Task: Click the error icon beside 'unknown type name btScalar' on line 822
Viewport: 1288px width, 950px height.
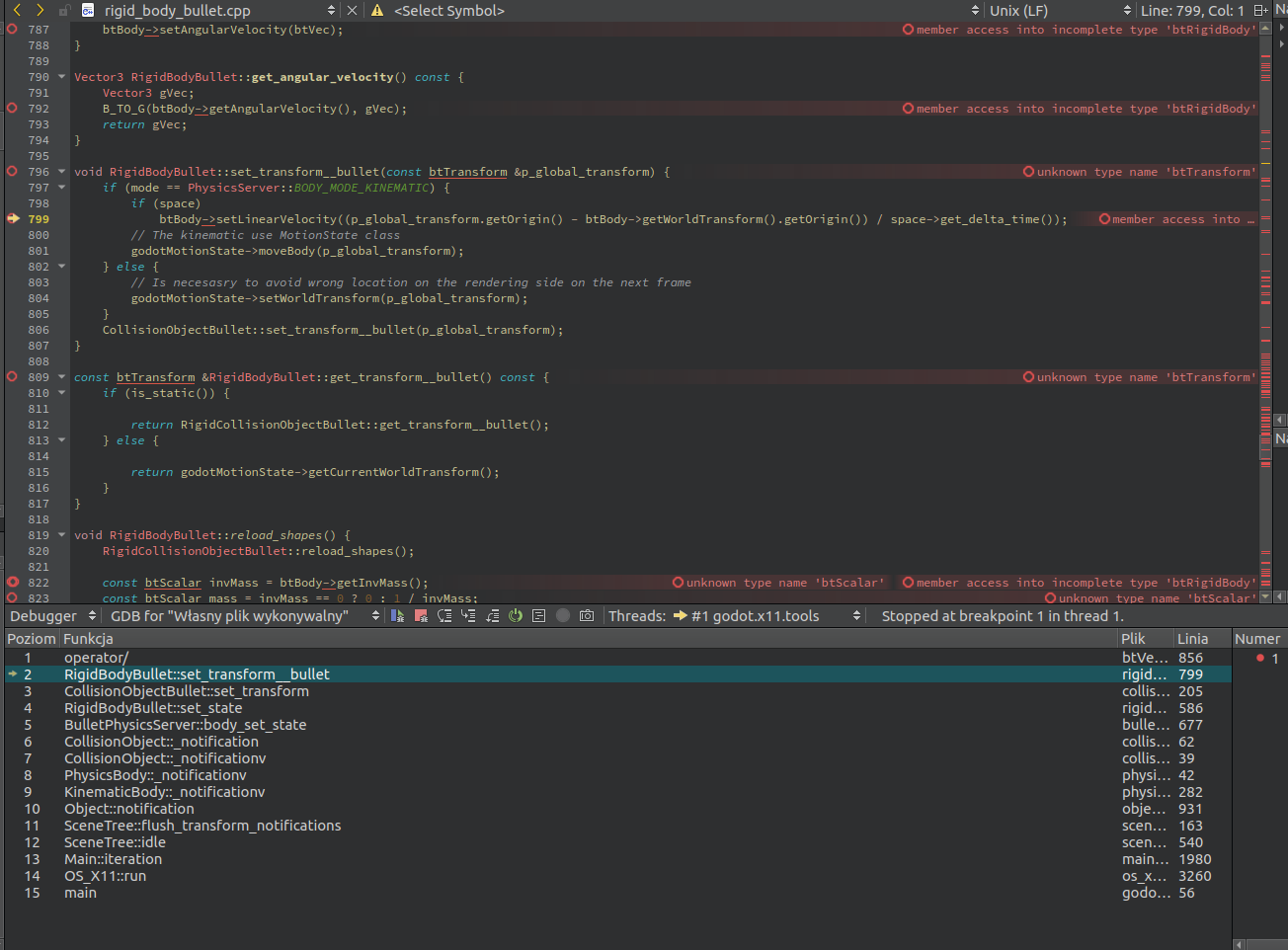Action: point(678,583)
